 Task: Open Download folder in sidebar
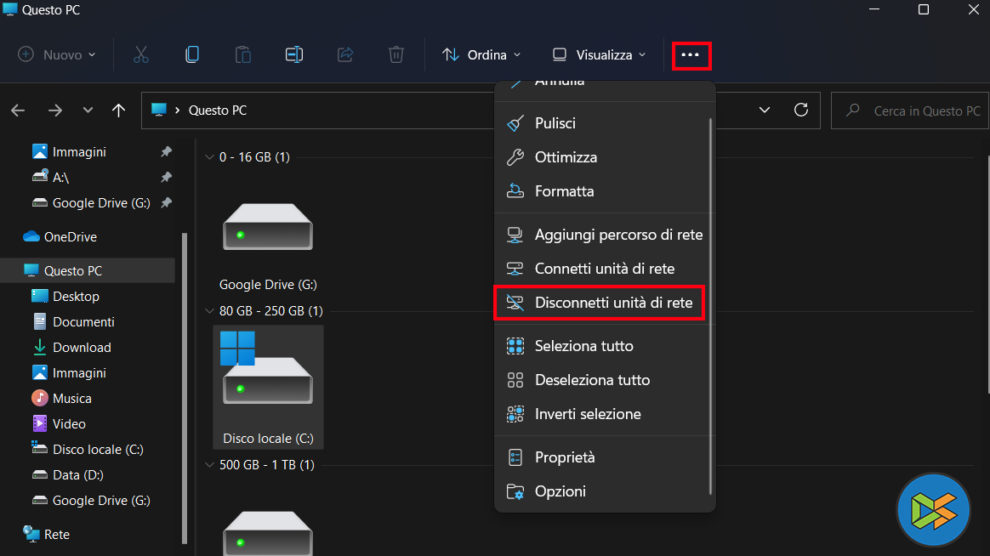point(81,347)
